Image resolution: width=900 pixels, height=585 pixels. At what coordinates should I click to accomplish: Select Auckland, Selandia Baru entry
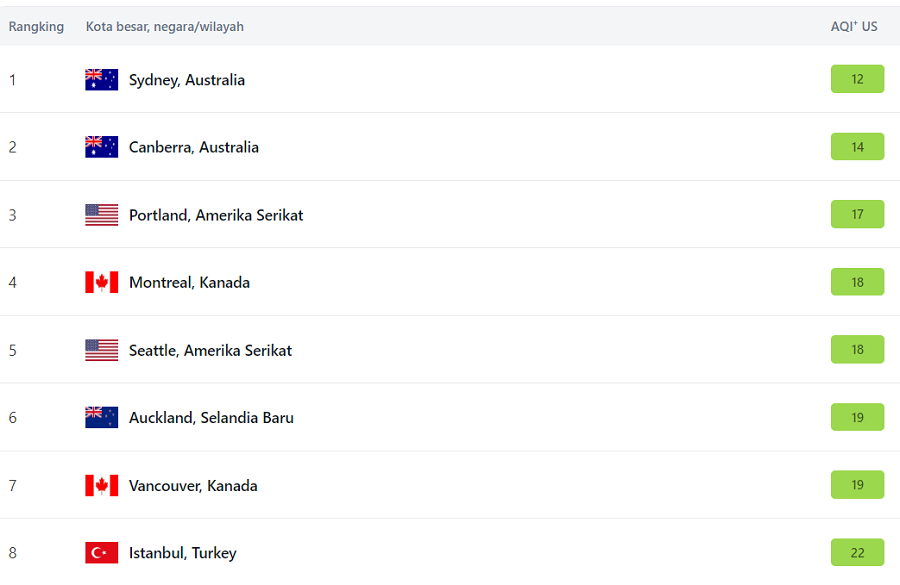(211, 417)
